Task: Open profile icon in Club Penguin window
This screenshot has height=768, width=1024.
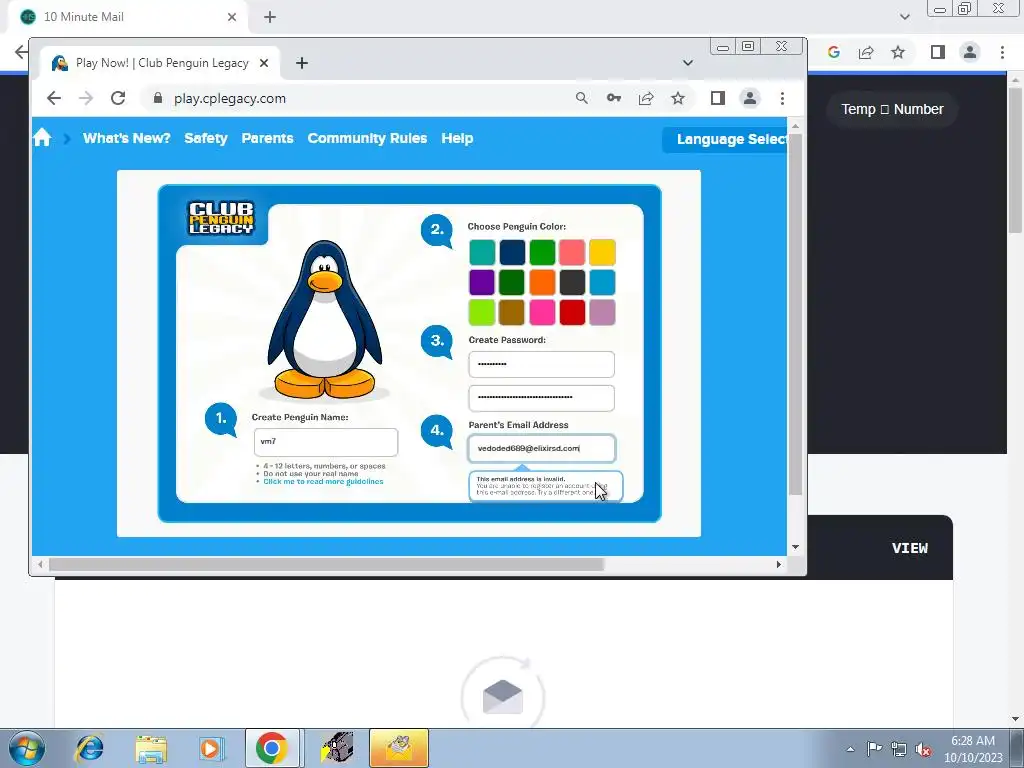Action: (x=750, y=98)
